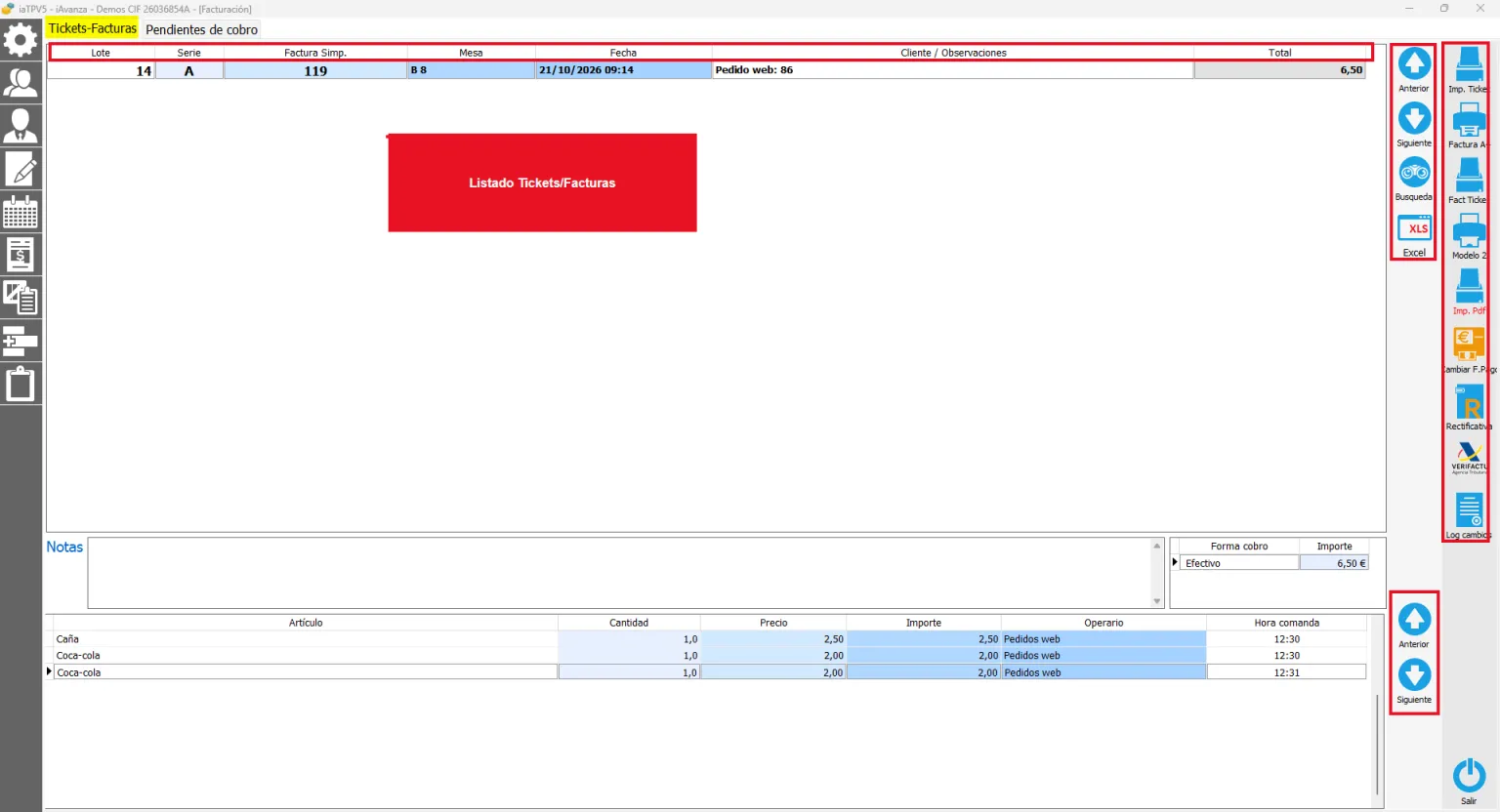The width and height of the screenshot is (1500, 812).
Task: Click Cambiar F.Pago payment method icon
Action: pos(1469,345)
